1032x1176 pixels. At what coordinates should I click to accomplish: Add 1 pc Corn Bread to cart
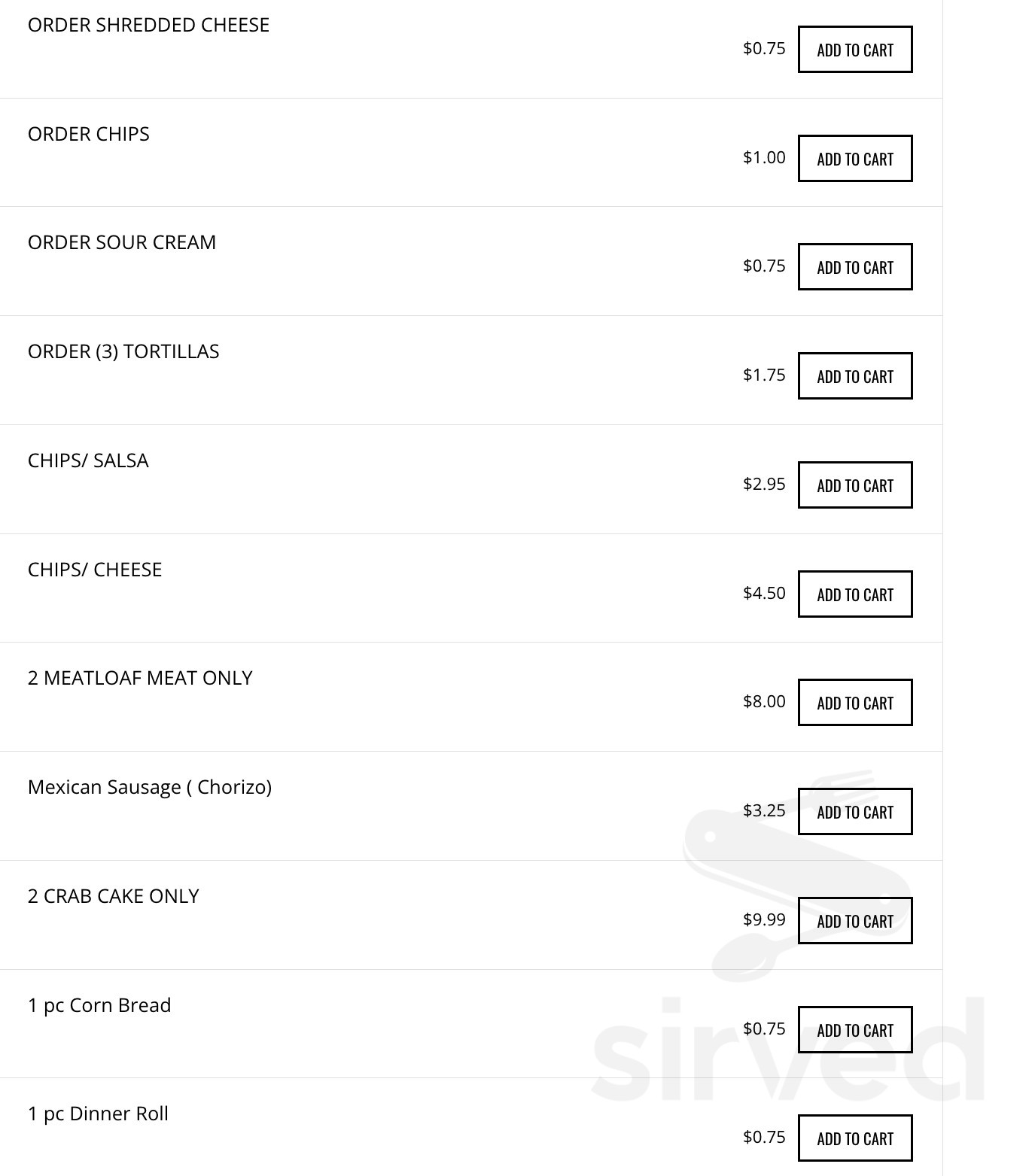coord(854,1030)
